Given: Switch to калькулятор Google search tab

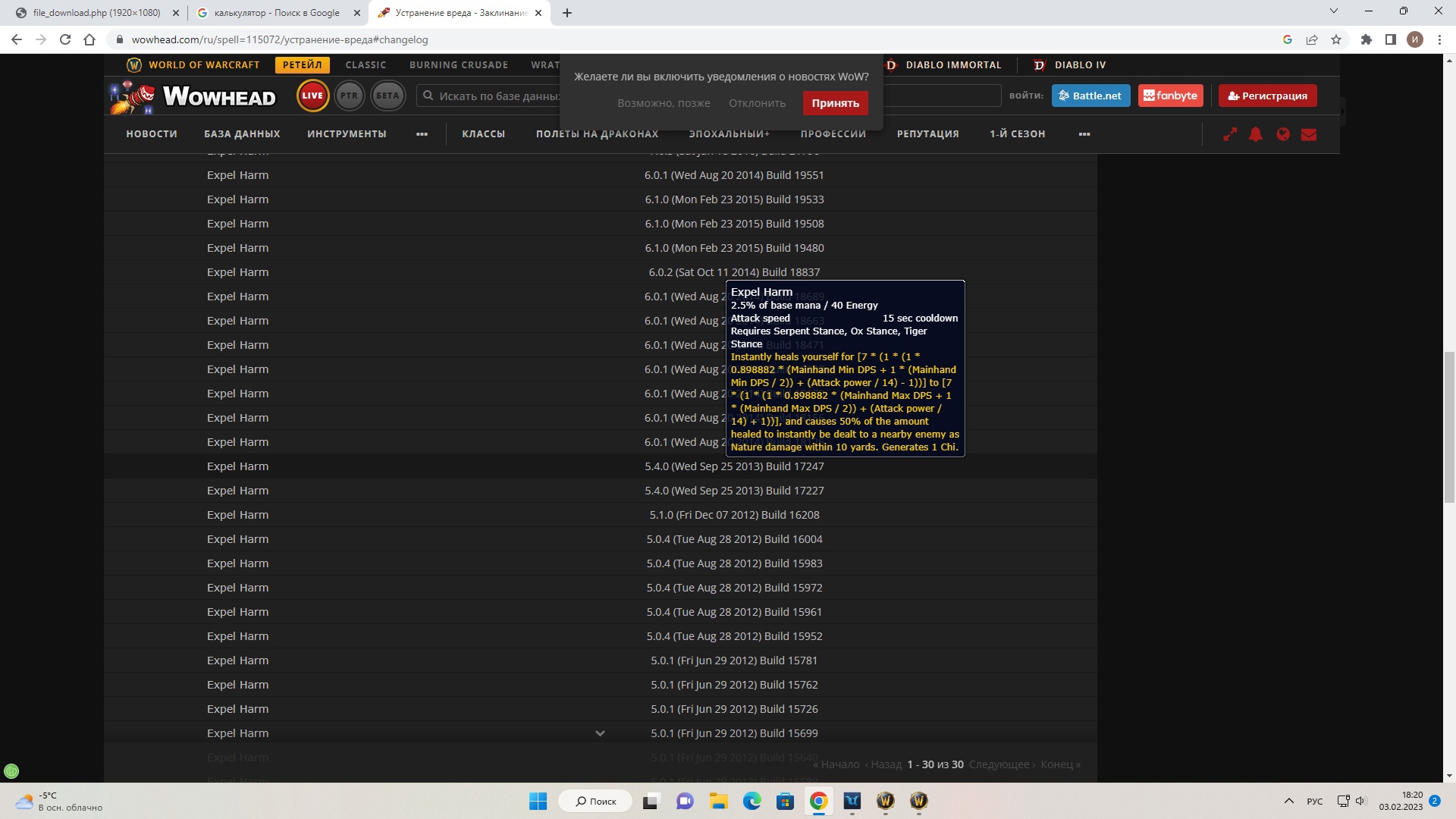Looking at the screenshot, I should pyautogui.click(x=277, y=13).
